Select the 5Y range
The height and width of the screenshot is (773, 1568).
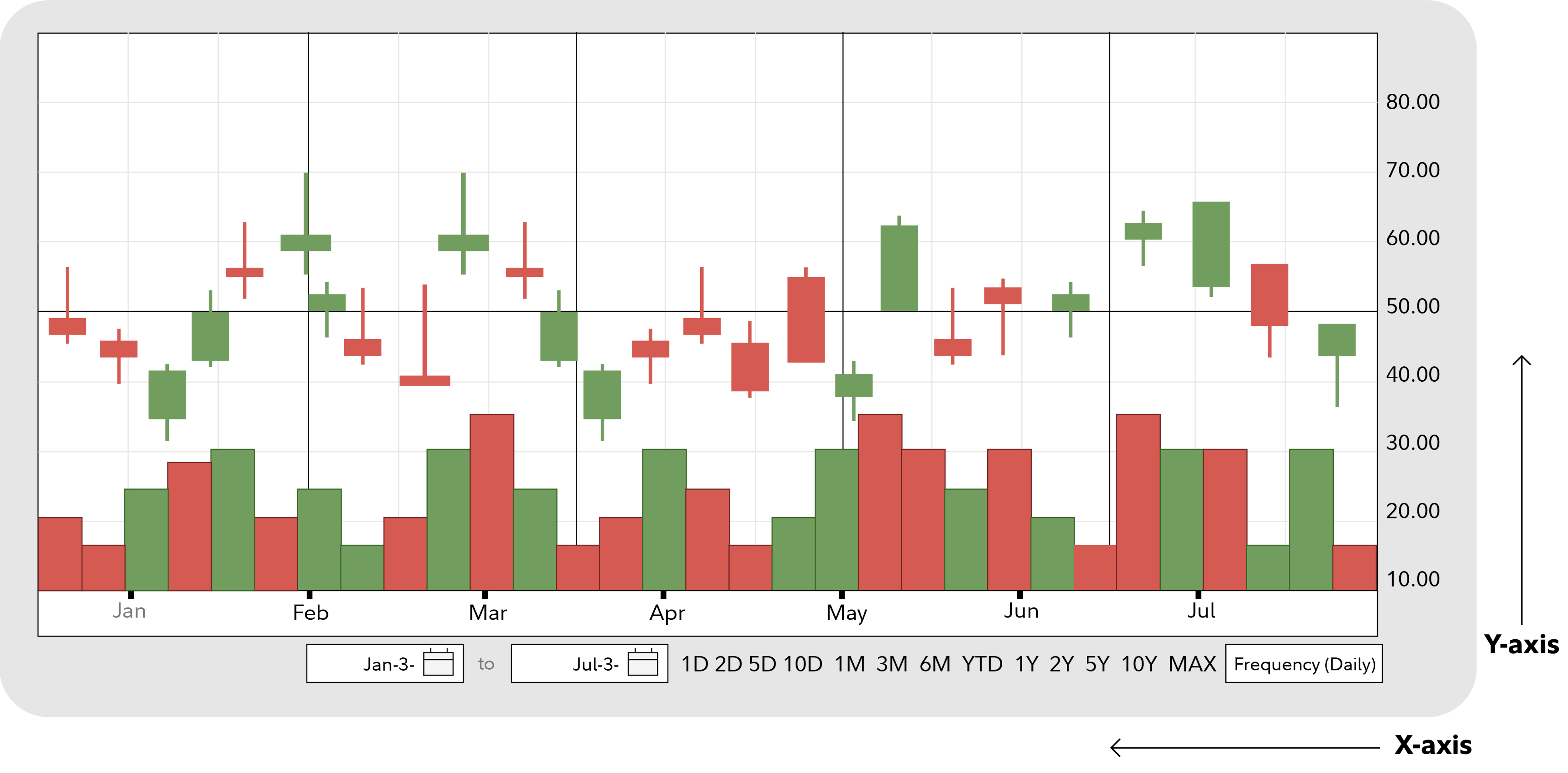pyautogui.click(x=1098, y=664)
